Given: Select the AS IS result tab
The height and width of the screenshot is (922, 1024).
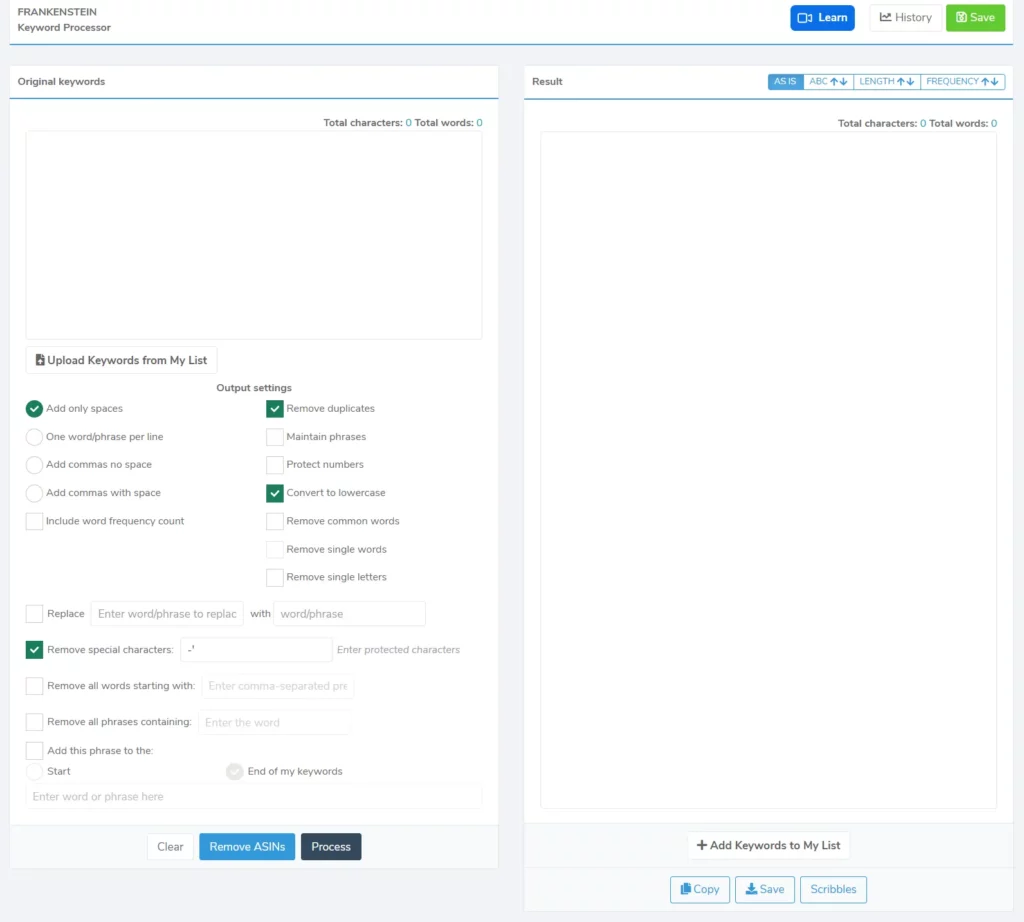Looking at the screenshot, I should click(785, 81).
